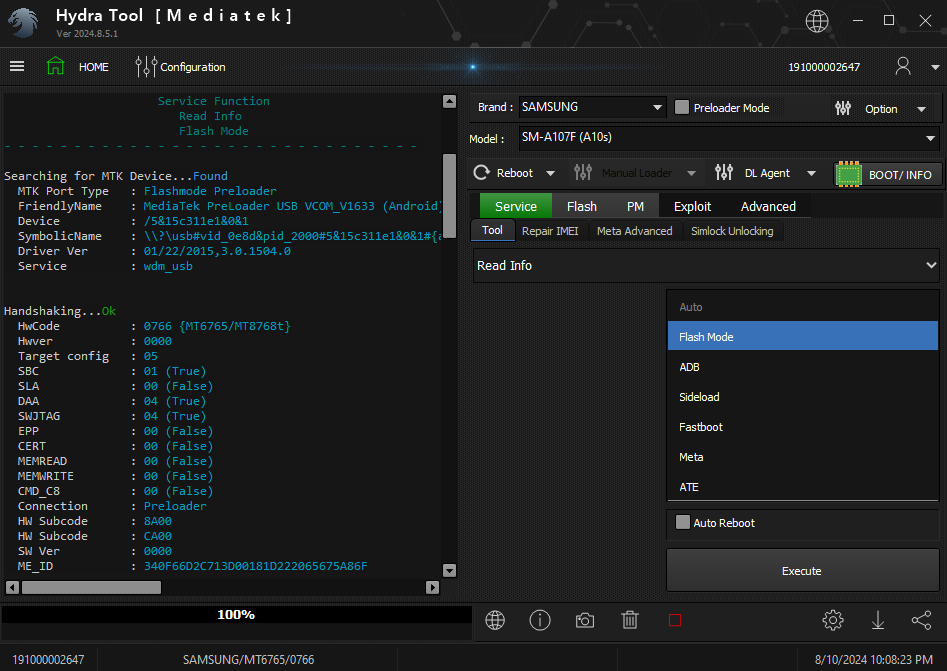The image size is (947, 671).
Task: Click the account number 191000002647 in header
Action: pos(824,67)
